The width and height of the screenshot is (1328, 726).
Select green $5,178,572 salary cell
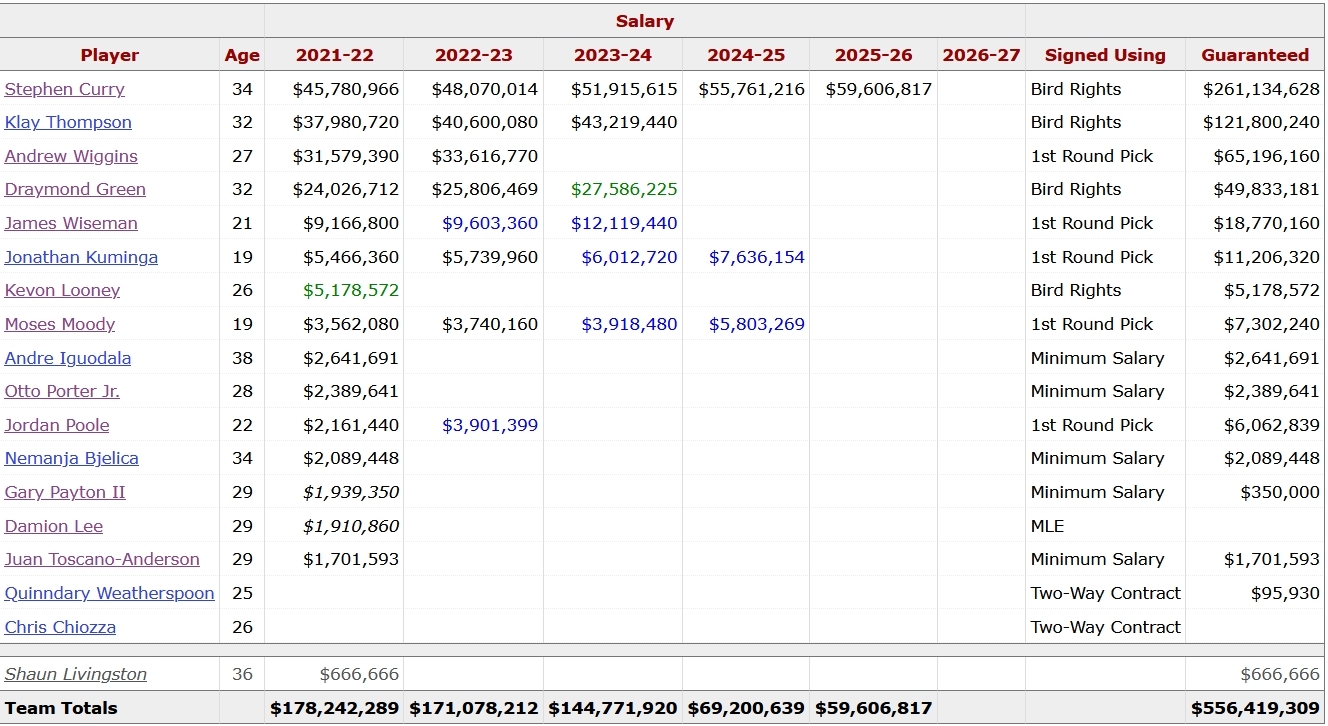pos(351,290)
